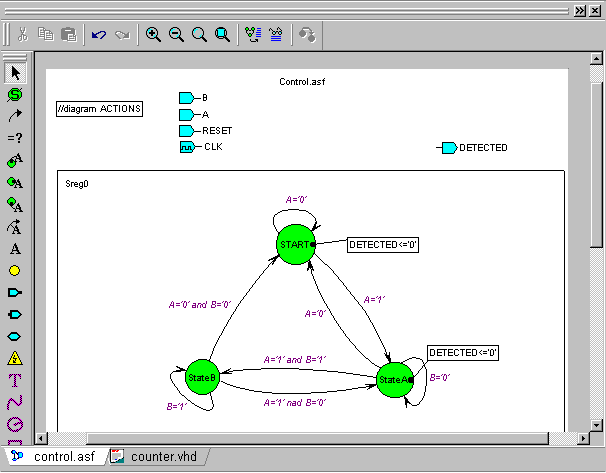Select the Condition (=?) tool
The width and height of the screenshot is (606, 473).
click(15, 138)
